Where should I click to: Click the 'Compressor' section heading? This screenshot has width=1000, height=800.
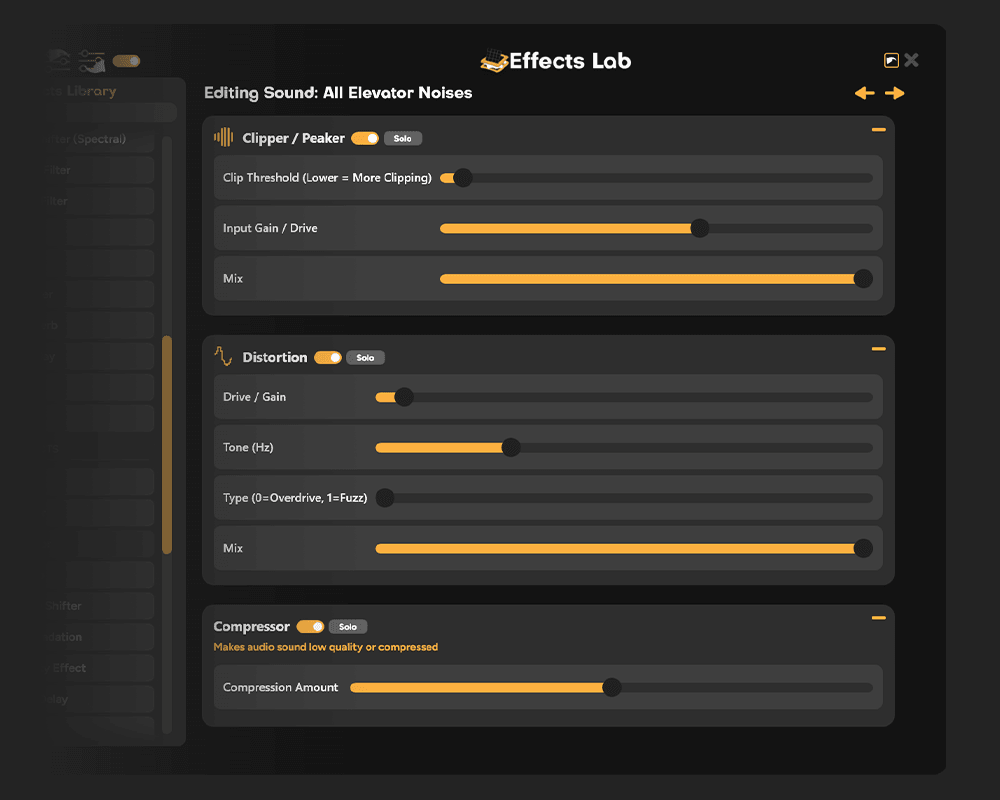pyautogui.click(x=251, y=626)
